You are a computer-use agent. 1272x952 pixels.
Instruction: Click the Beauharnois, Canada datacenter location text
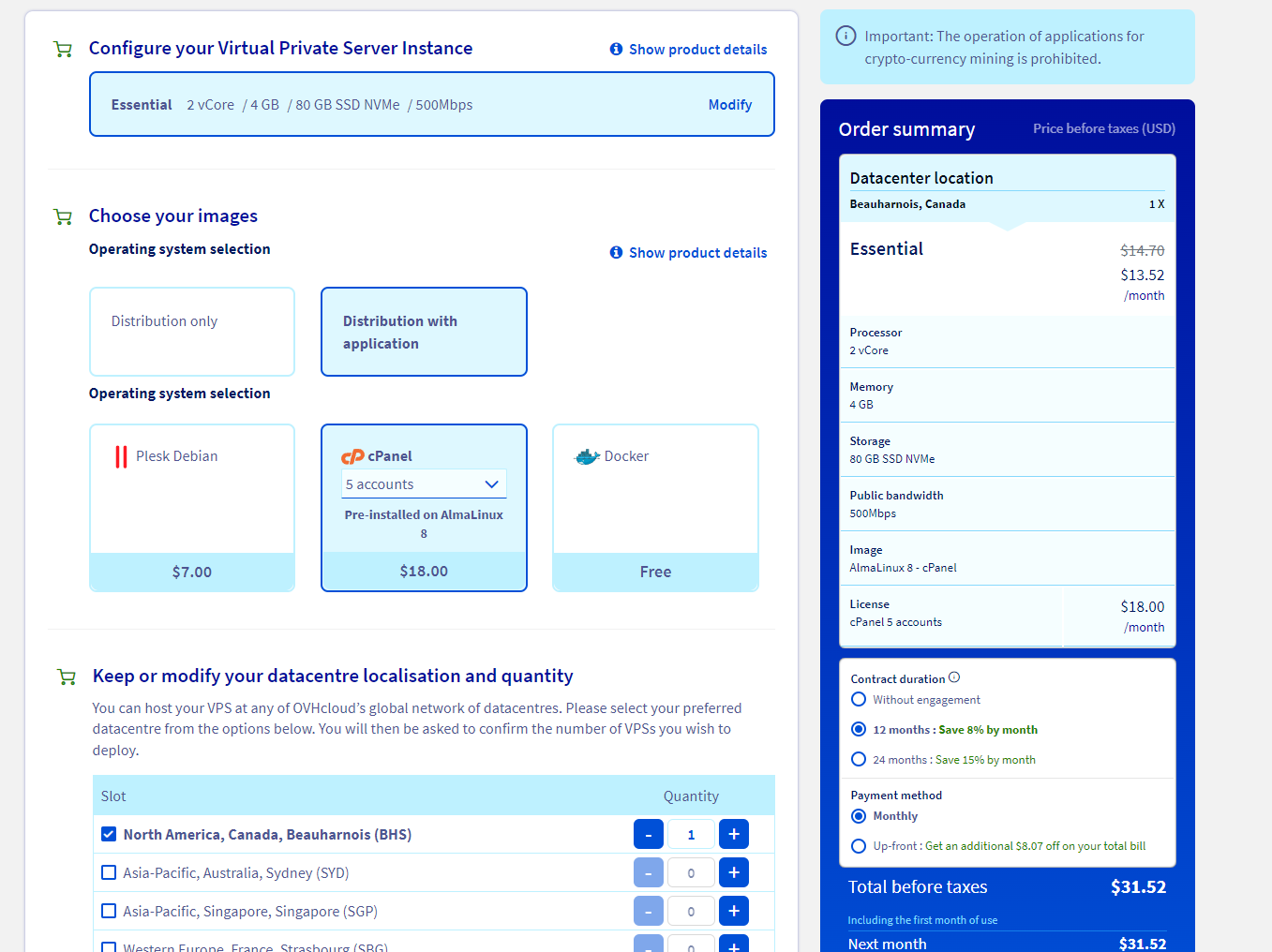907,204
